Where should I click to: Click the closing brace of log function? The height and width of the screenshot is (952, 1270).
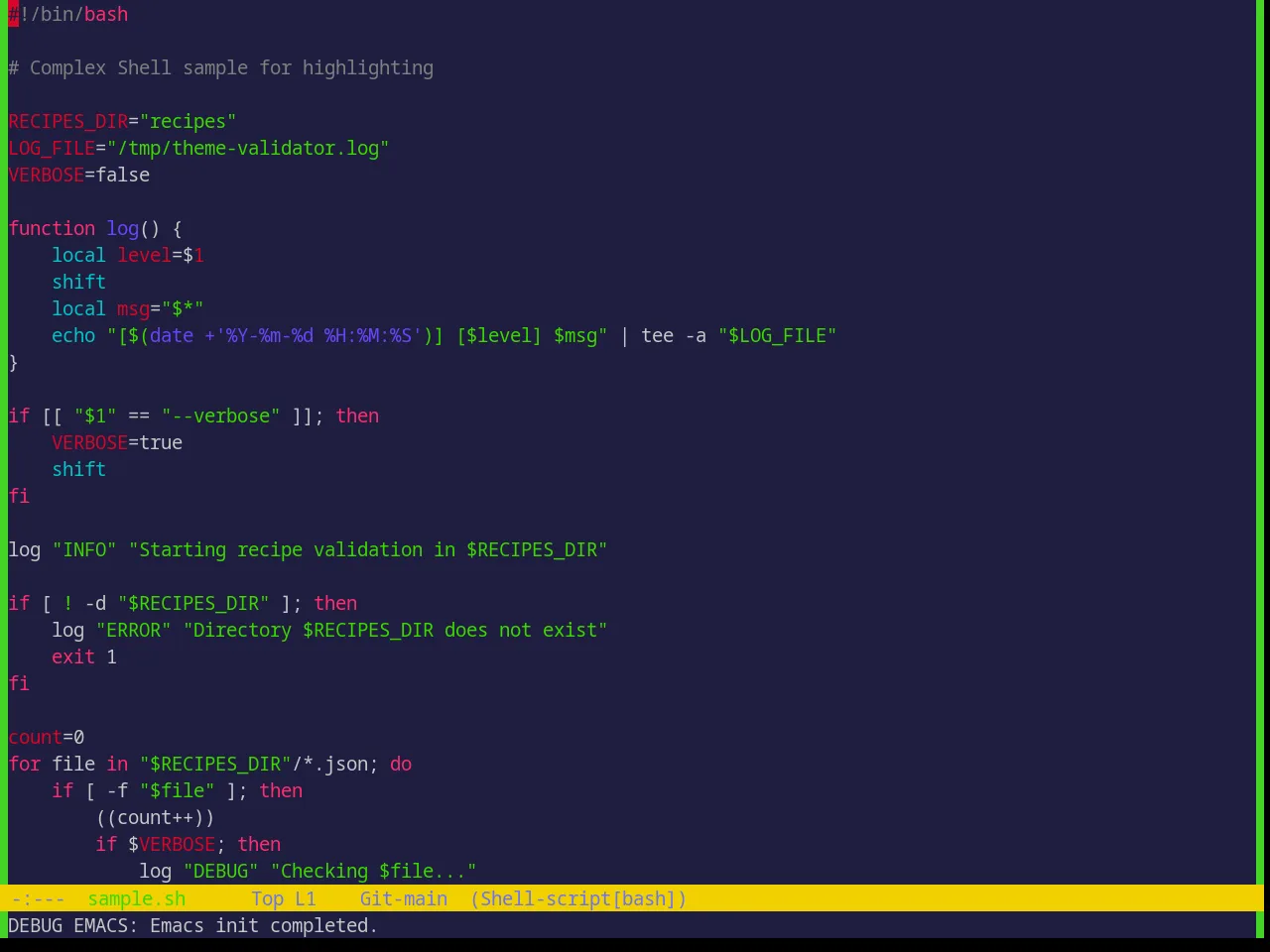[13, 362]
